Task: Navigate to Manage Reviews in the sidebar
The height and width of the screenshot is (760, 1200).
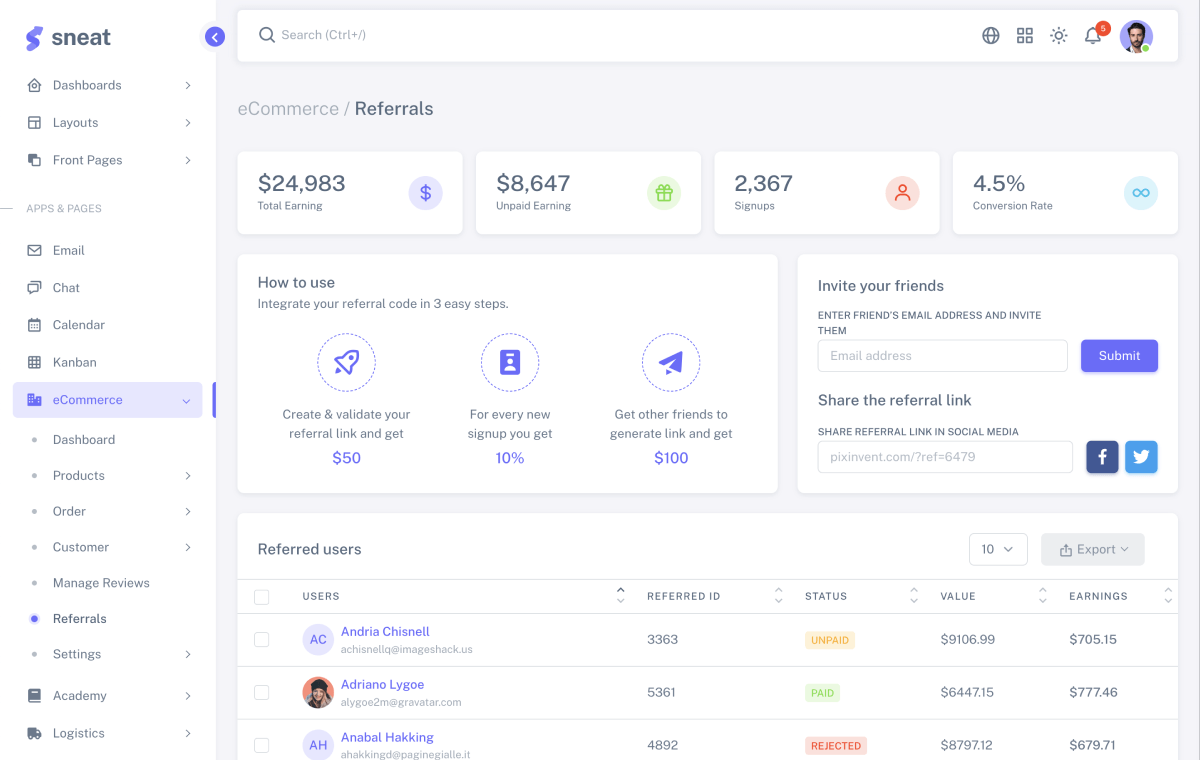Action: pos(100,582)
